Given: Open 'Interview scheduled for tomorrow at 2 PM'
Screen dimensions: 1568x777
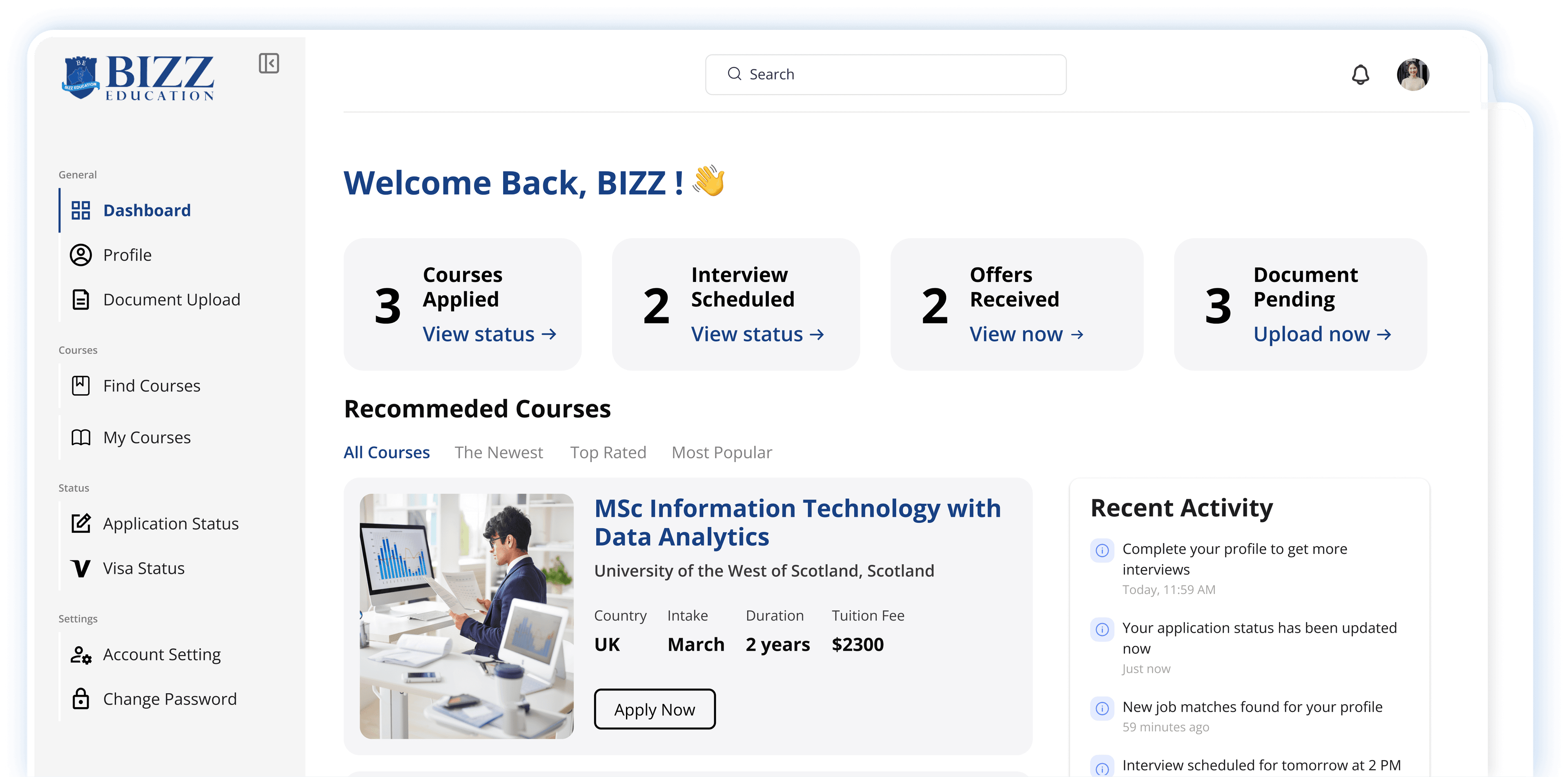Looking at the screenshot, I should point(1261,765).
